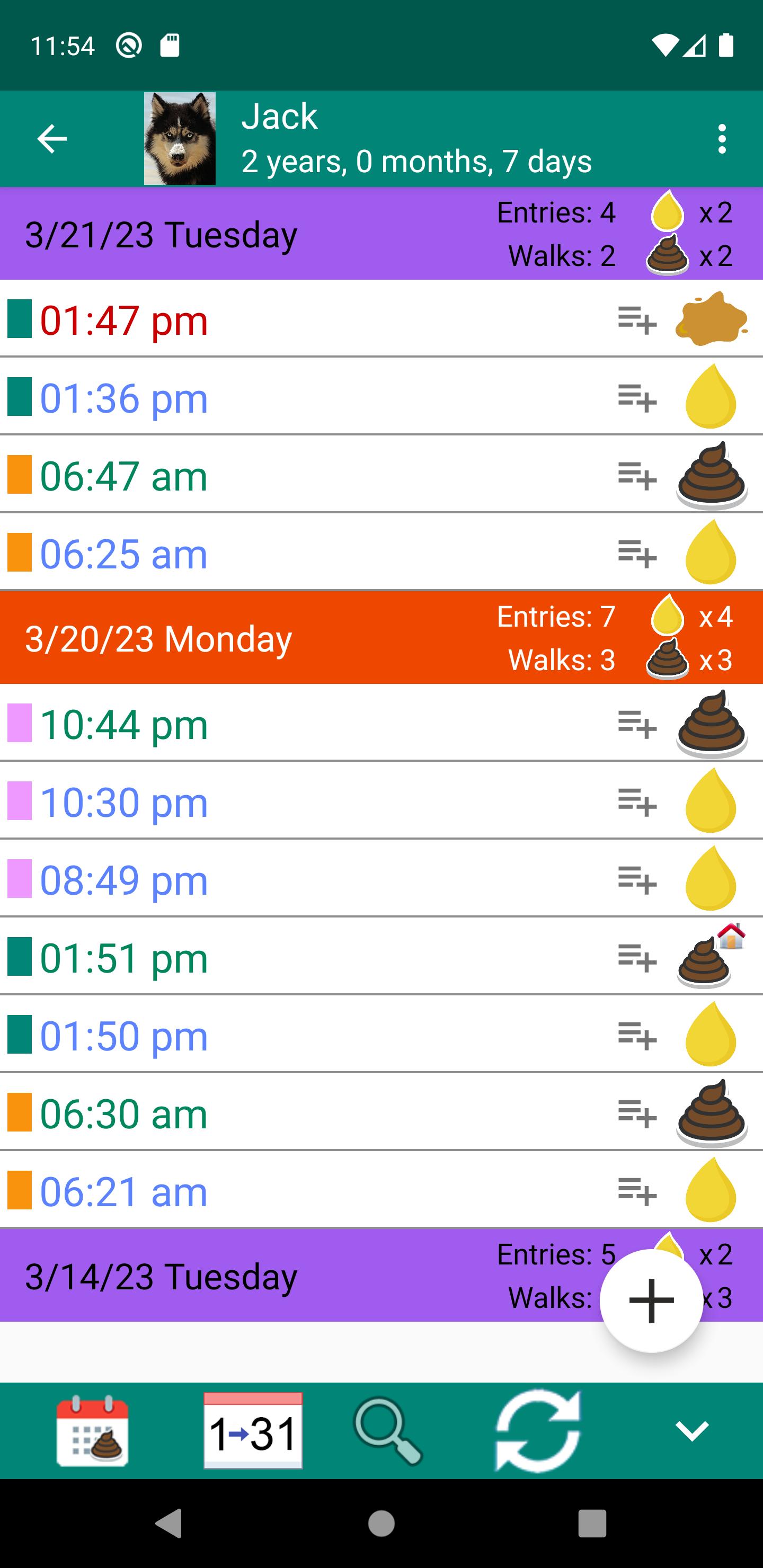763x1568 pixels.
Task: Add new entry with plus button
Action: coord(652,1300)
